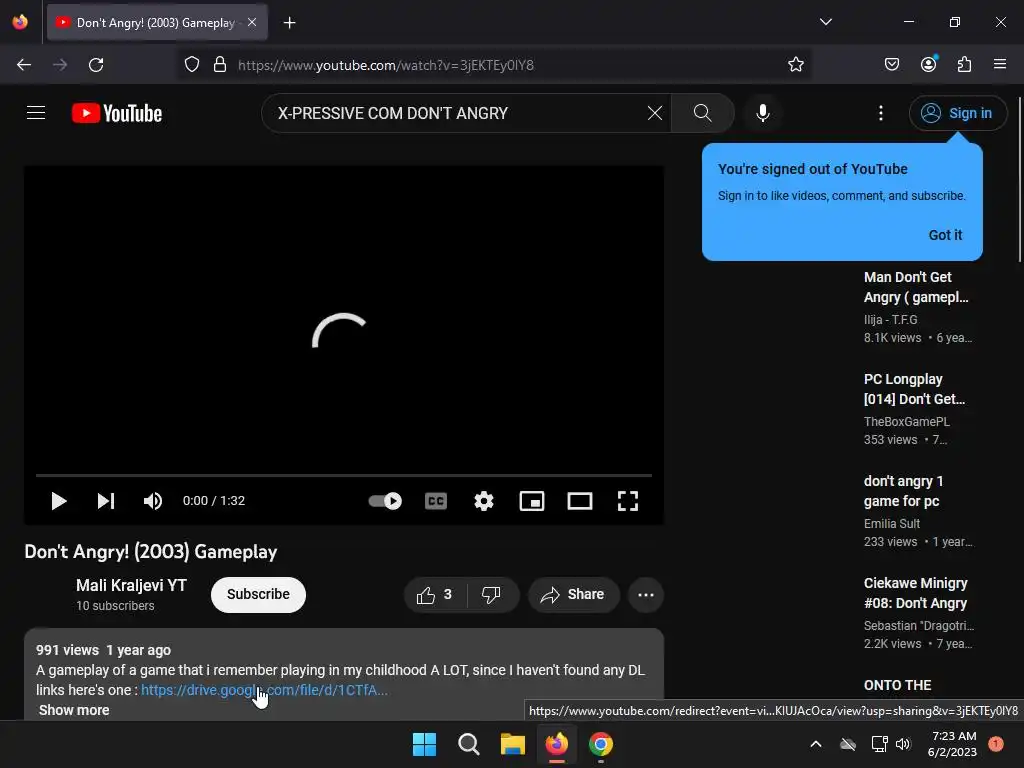Click the video progress bar
The width and height of the screenshot is (1024, 768).
pos(344,475)
